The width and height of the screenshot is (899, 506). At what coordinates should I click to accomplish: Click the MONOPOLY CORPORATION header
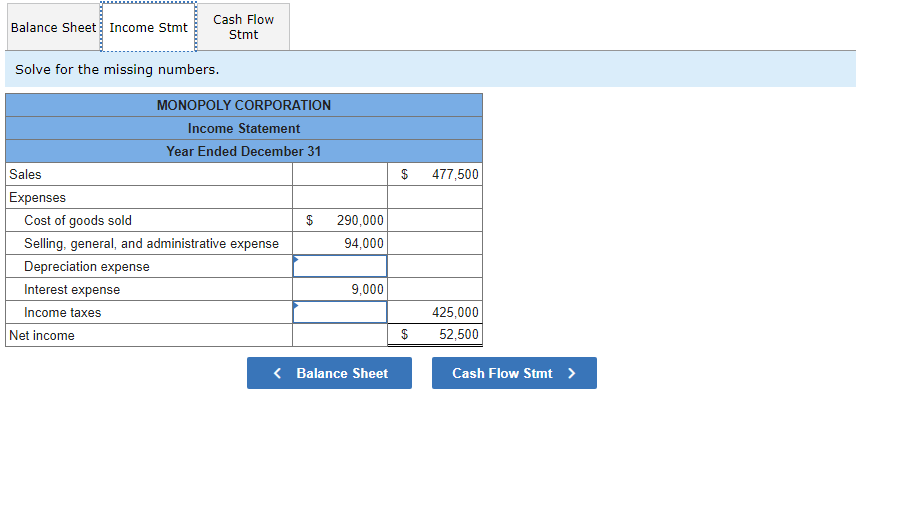[x=244, y=105]
